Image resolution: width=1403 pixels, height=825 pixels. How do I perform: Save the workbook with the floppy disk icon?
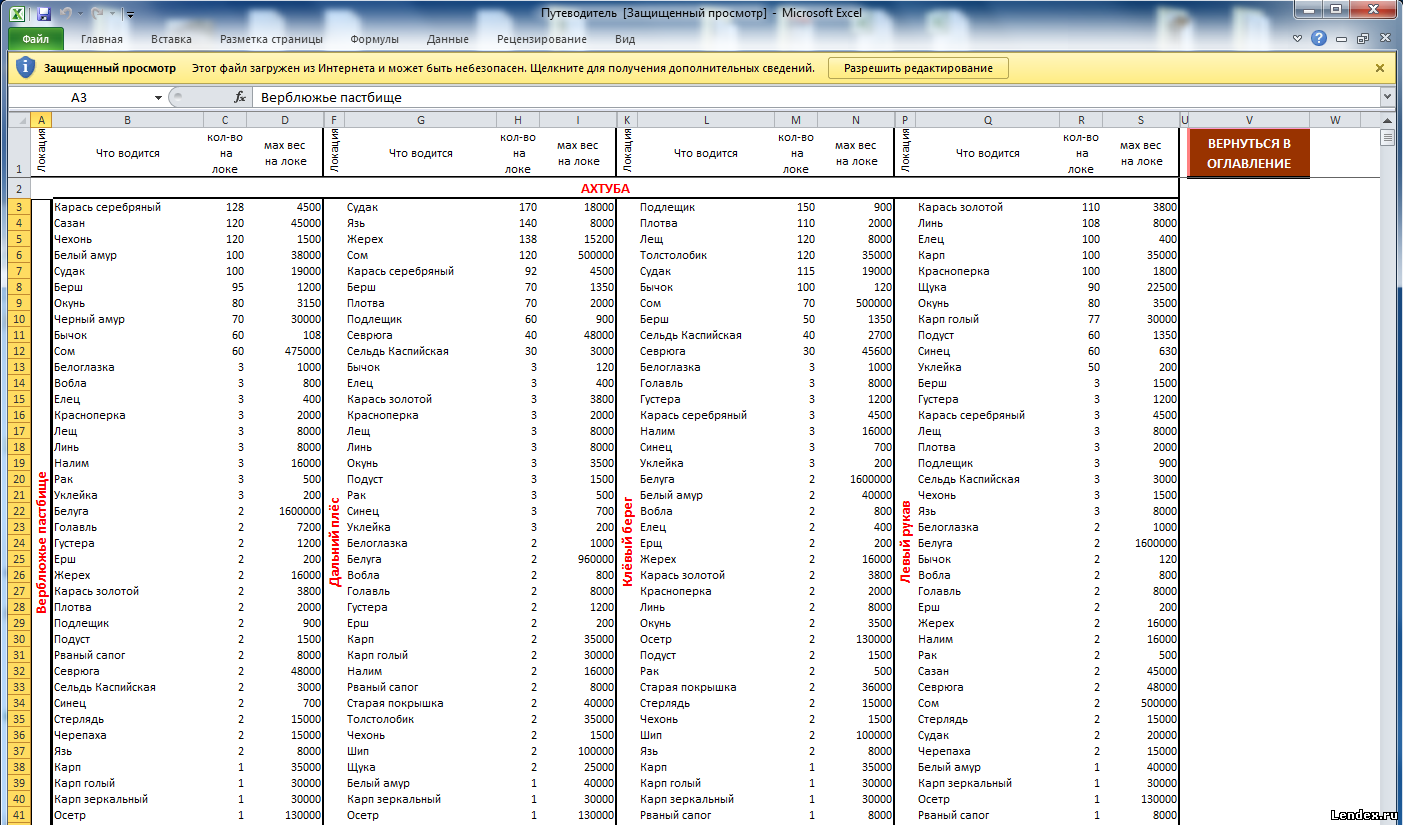click(43, 14)
